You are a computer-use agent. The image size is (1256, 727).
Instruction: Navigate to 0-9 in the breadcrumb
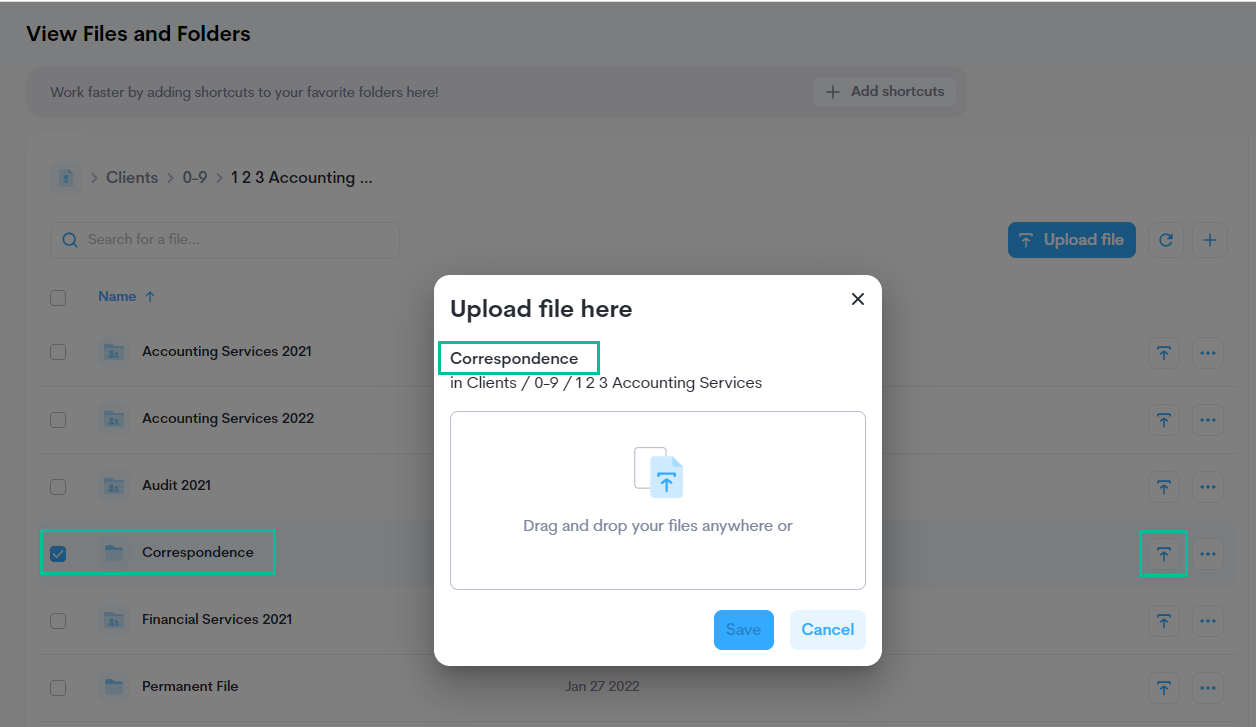click(195, 178)
